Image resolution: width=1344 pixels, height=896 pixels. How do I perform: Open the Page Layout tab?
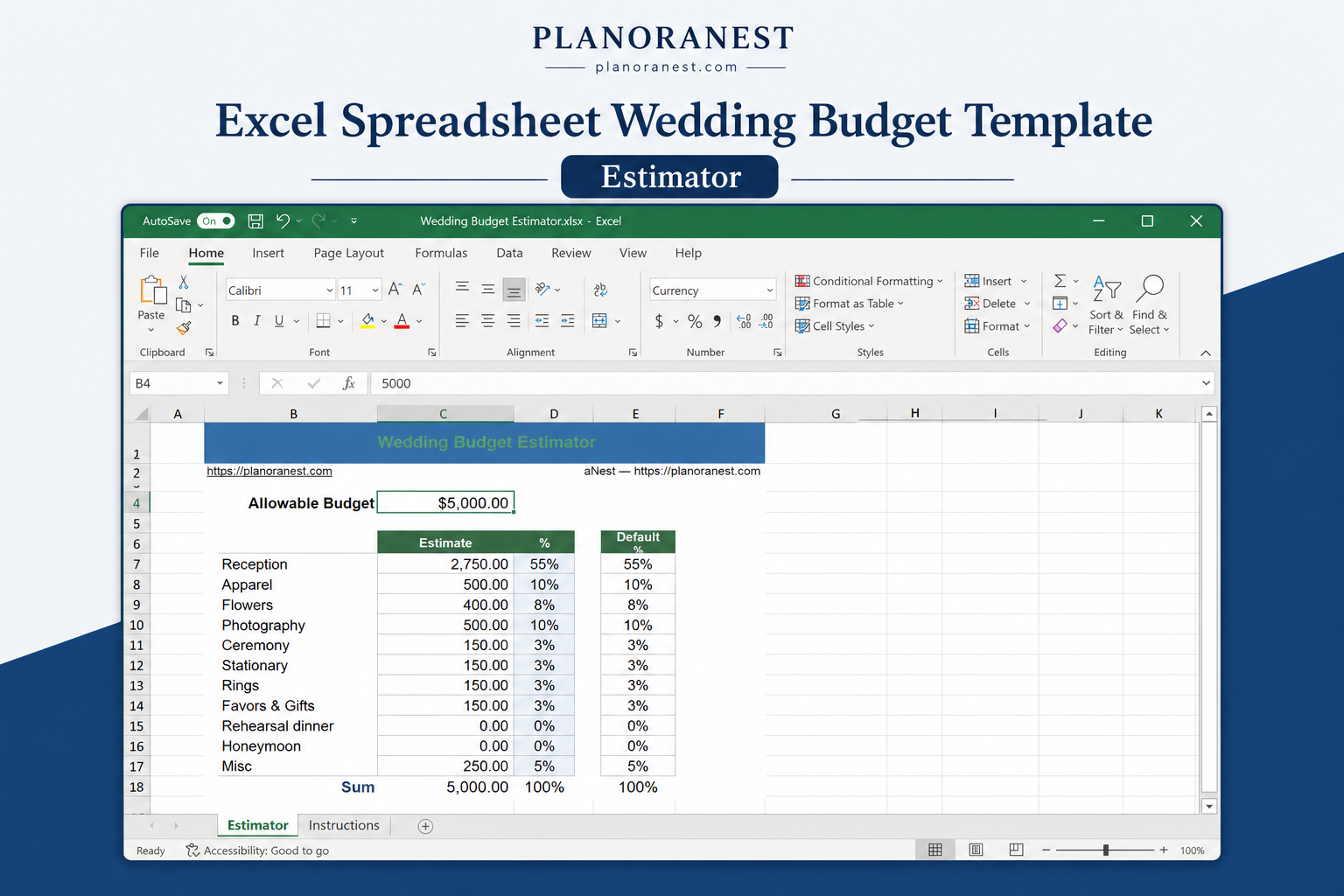click(x=349, y=253)
